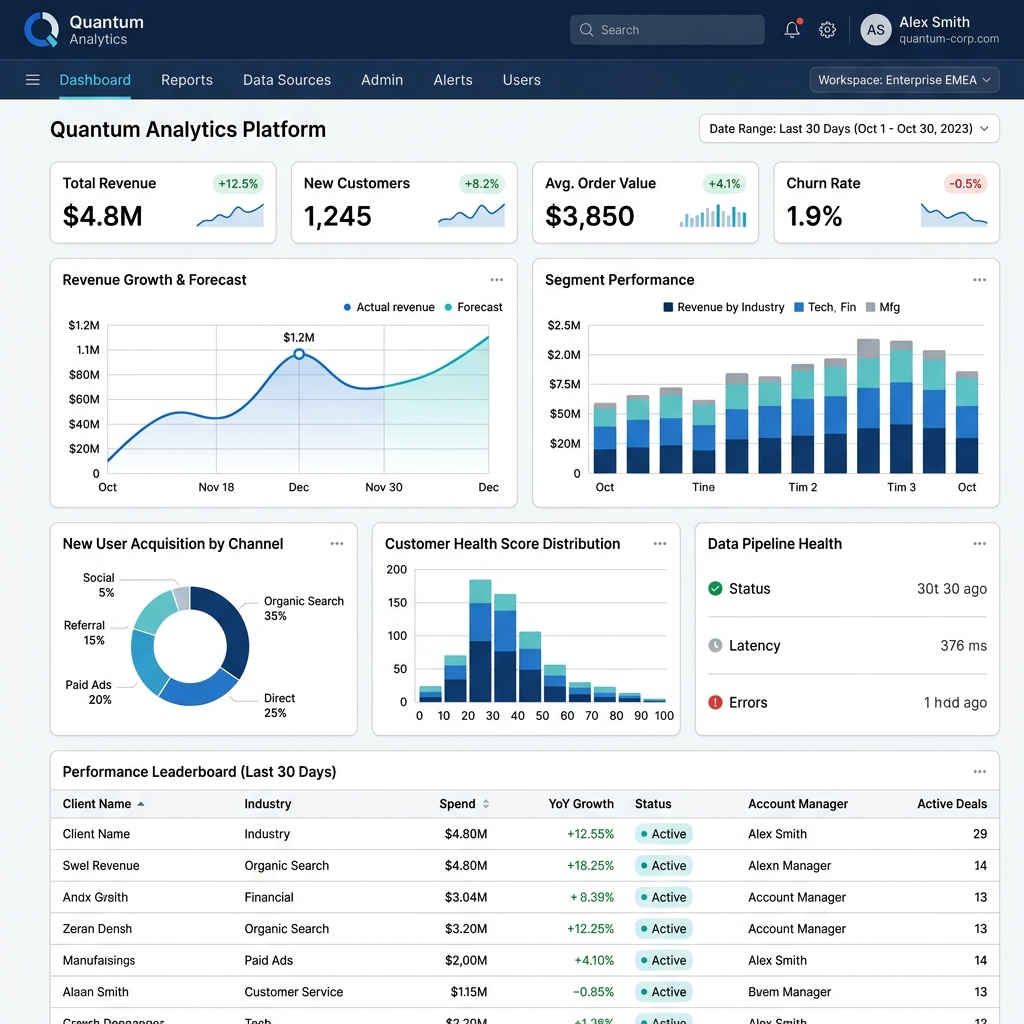Click the $3.04M spend value
The height and width of the screenshot is (1024, 1024).
(466, 897)
